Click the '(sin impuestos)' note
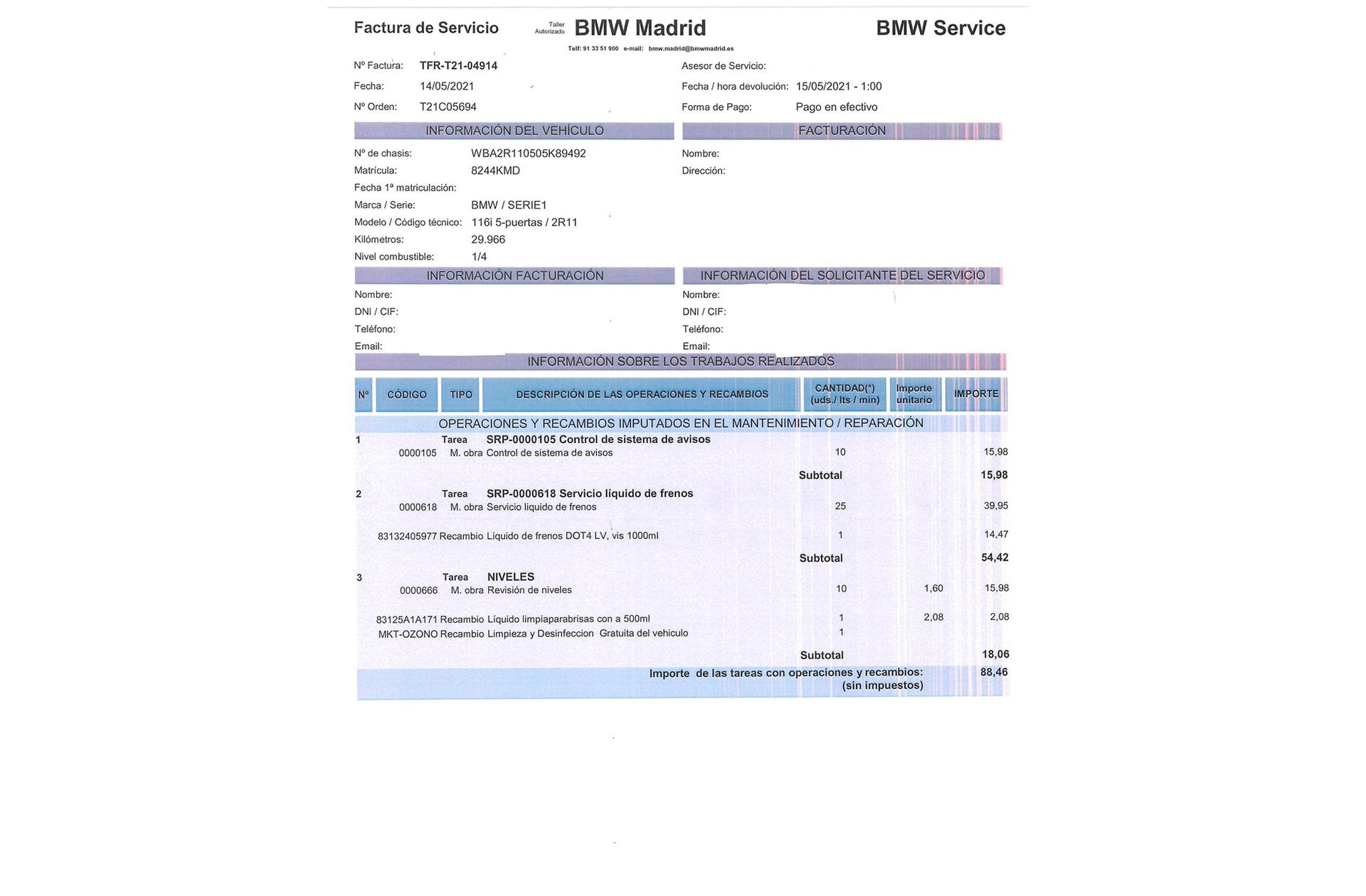 (882, 686)
